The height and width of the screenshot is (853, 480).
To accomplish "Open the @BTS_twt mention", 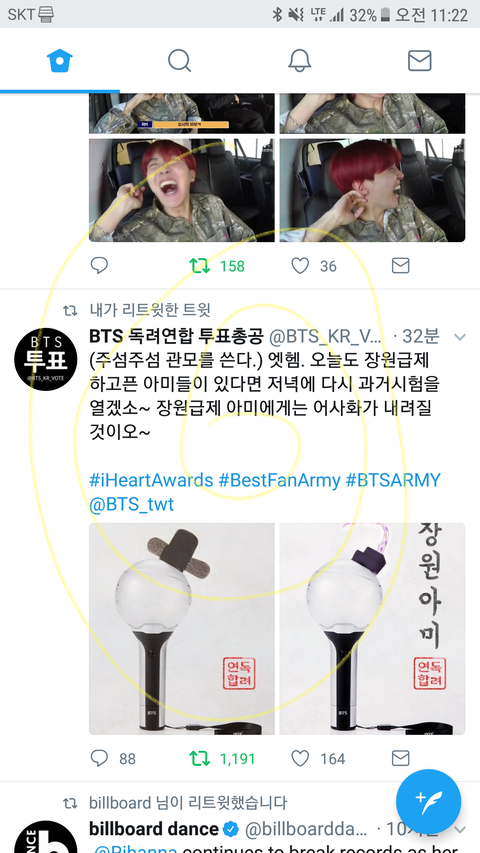I will pos(132,504).
